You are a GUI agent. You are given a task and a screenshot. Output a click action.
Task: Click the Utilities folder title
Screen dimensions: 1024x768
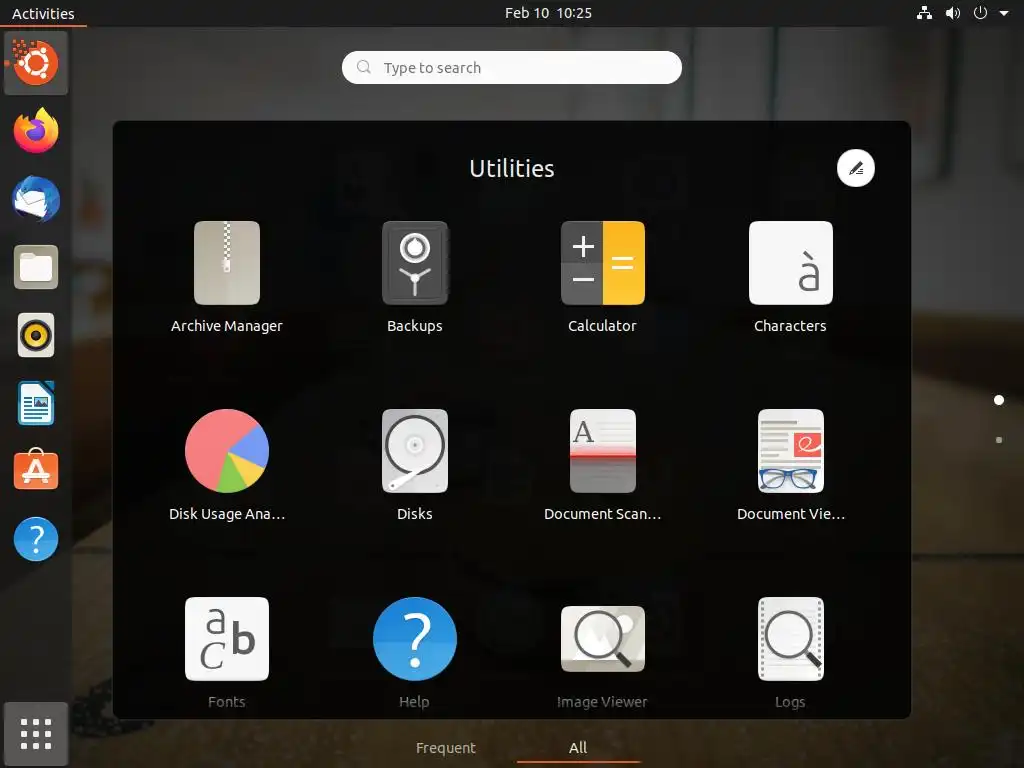pyautogui.click(x=512, y=168)
